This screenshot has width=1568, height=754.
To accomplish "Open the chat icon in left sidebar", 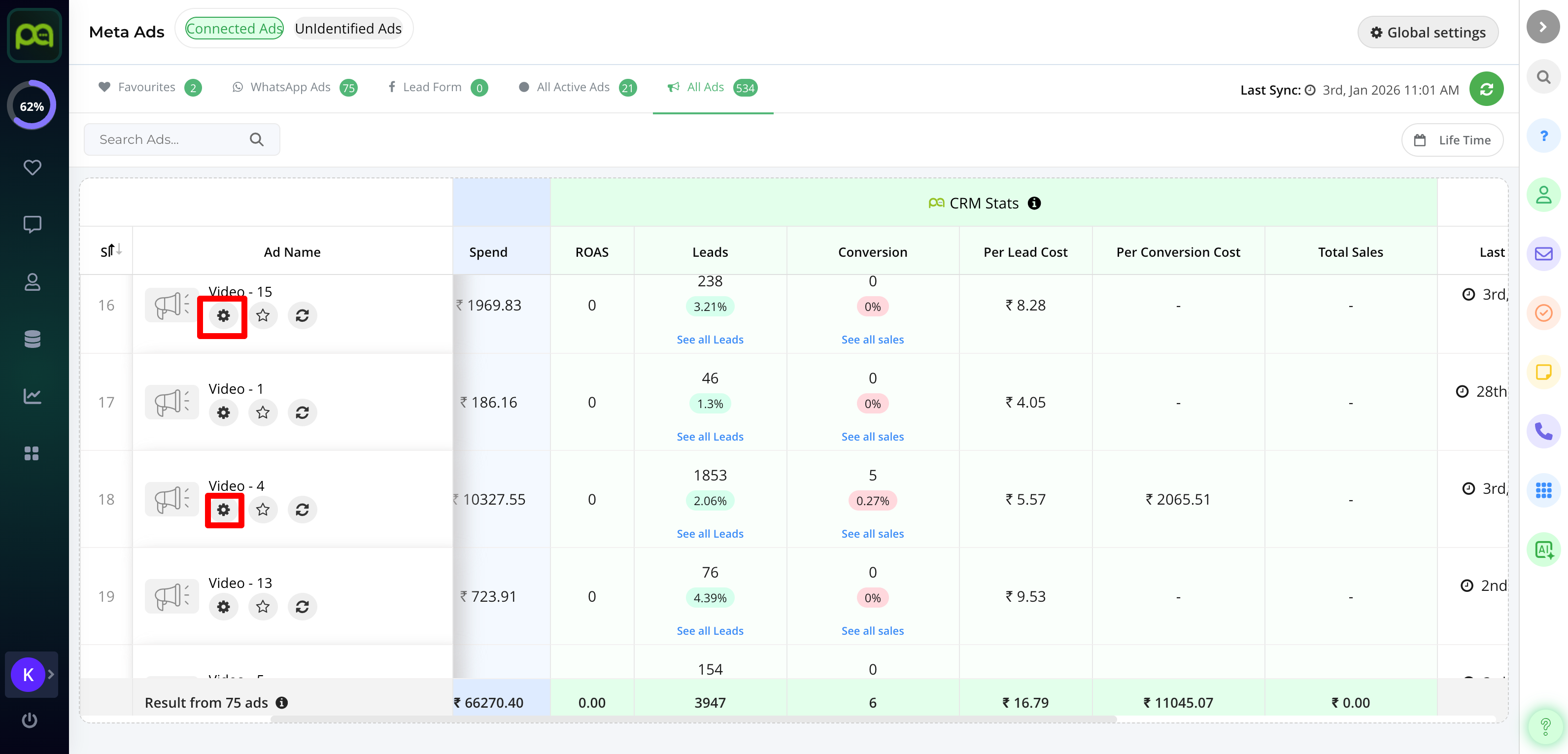I will (32, 224).
